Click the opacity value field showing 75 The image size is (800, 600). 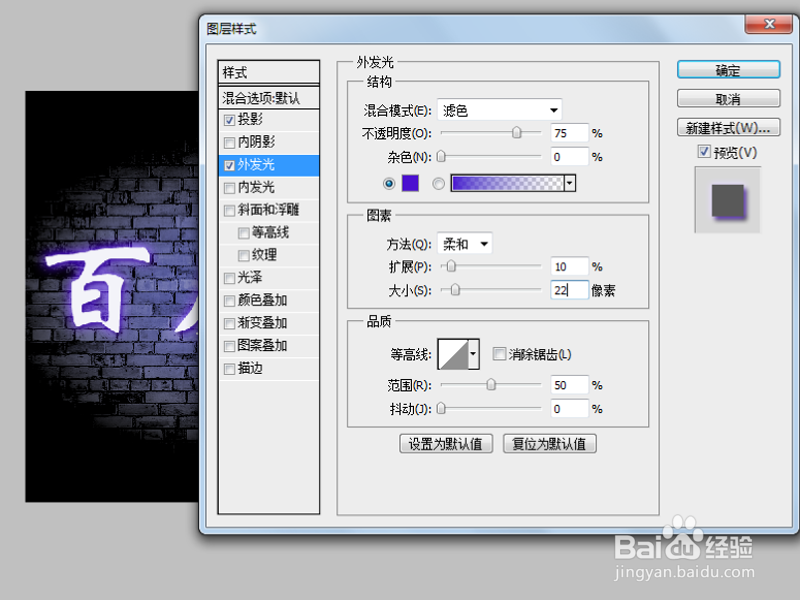click(x=569, y=133)
